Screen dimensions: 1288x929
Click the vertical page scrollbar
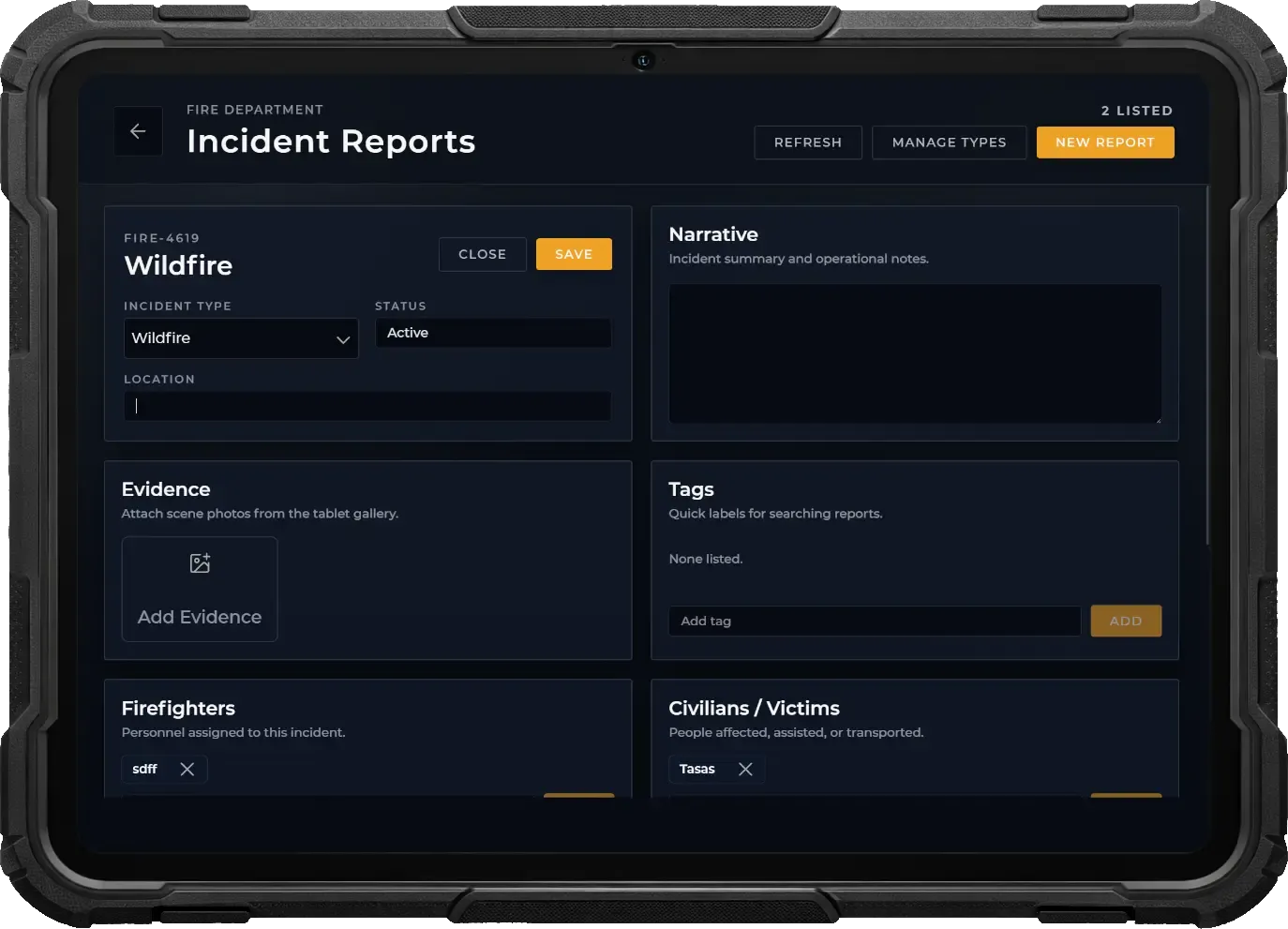[1207, 366]
